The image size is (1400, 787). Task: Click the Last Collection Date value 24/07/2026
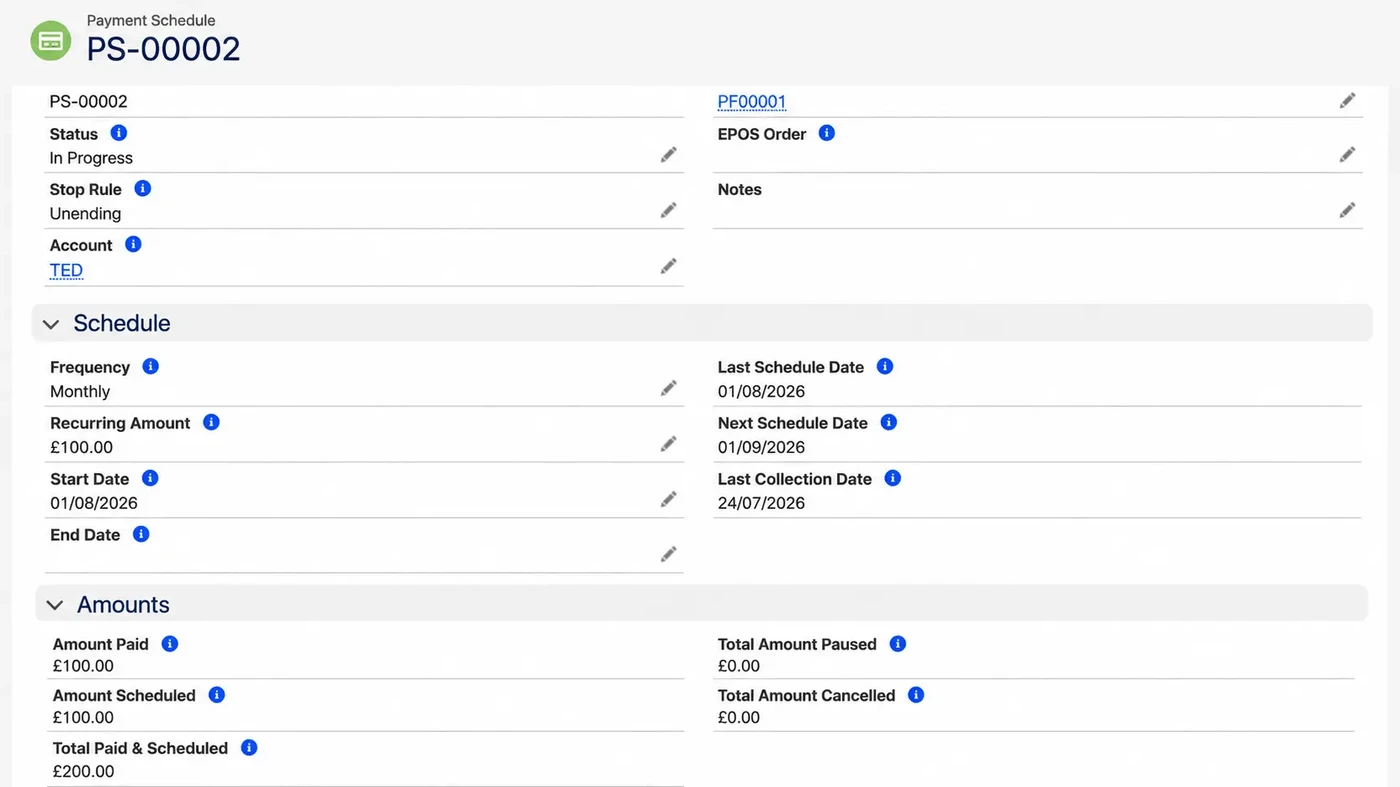tap(761, 503)
